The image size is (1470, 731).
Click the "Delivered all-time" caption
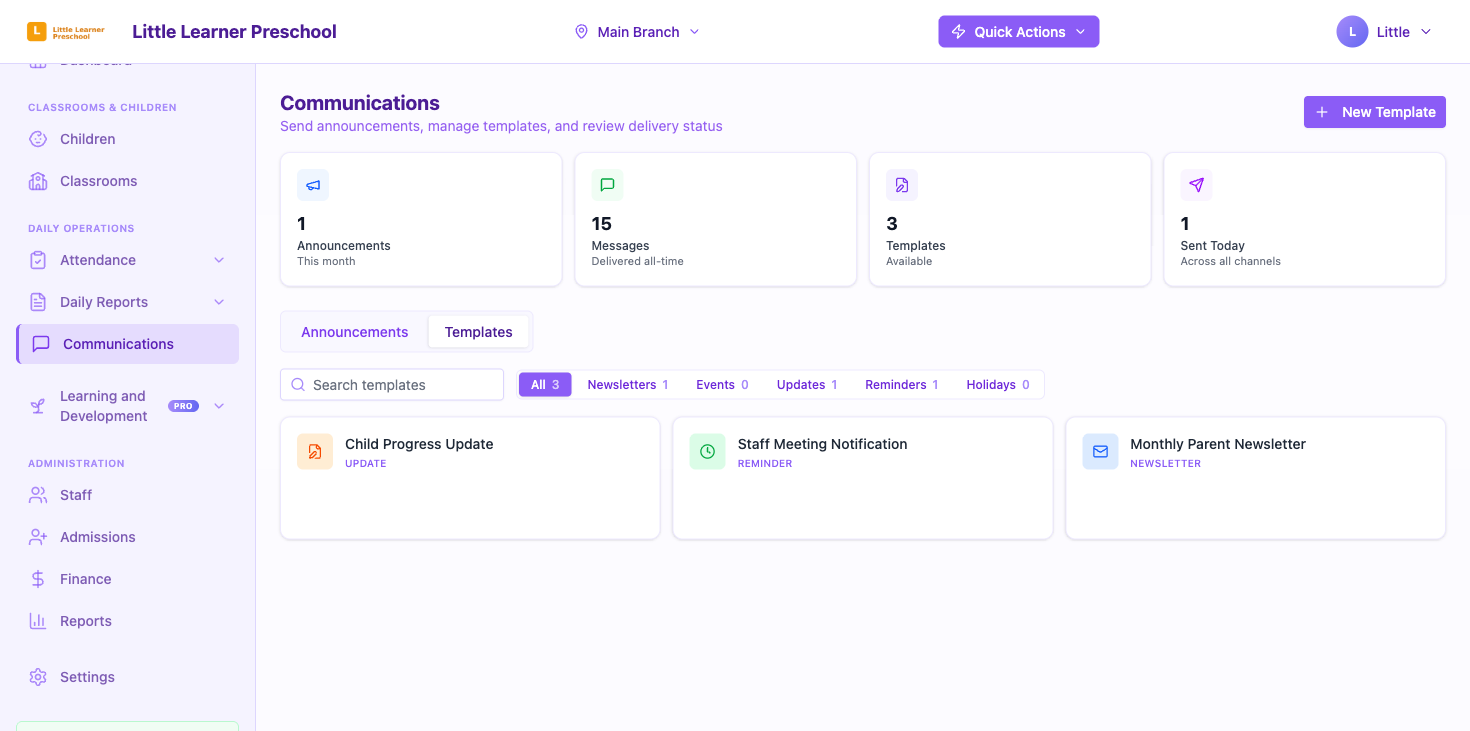637,261
